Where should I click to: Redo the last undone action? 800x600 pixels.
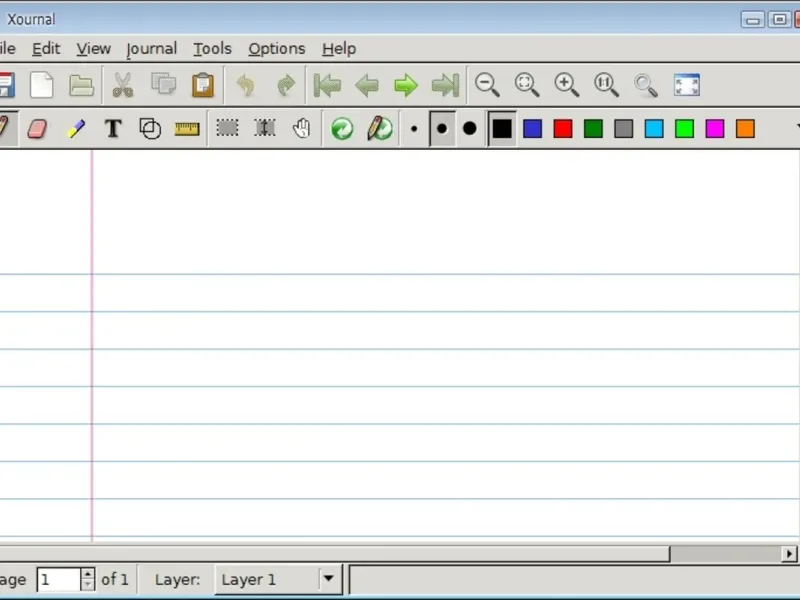pyautogui.click(x=286, y=85)
